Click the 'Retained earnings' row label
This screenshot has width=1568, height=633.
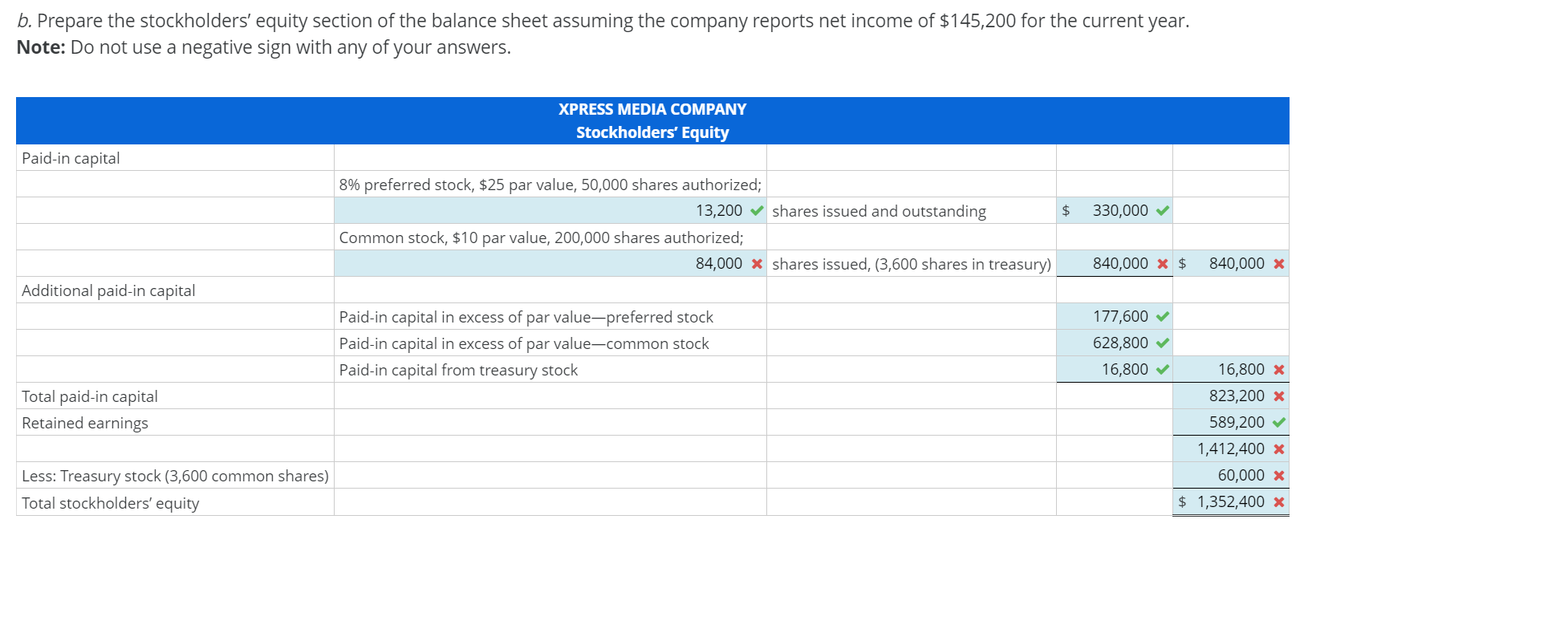tap(85, 423)
